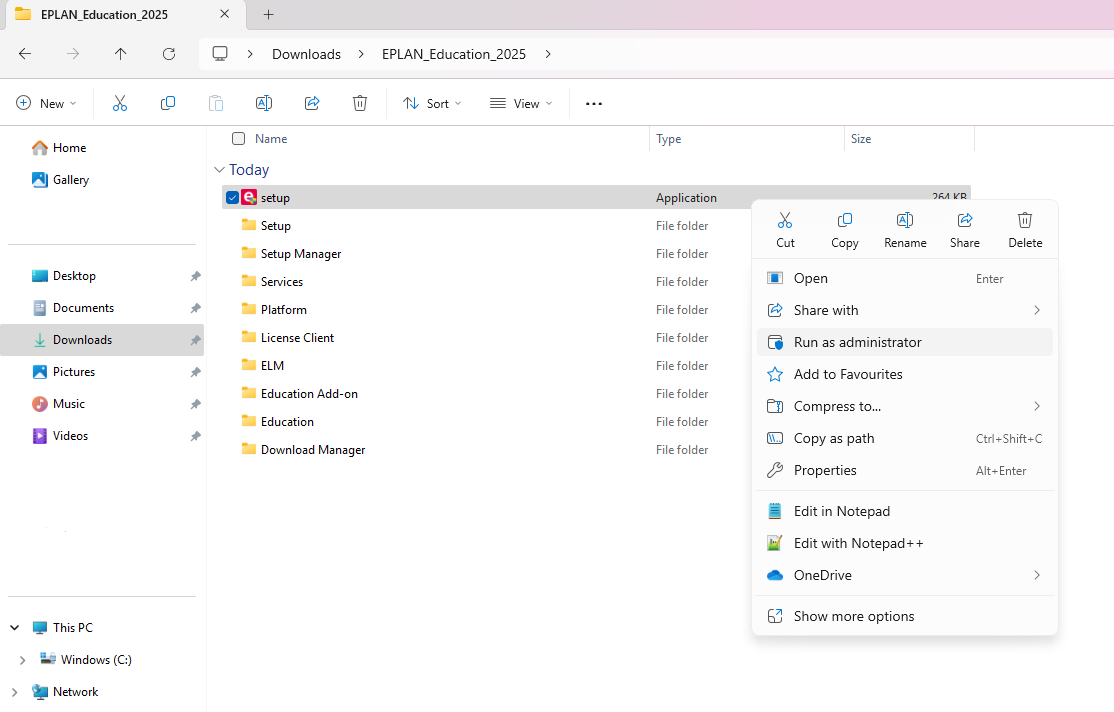Share the setup file via Share icon

(964, 228)
